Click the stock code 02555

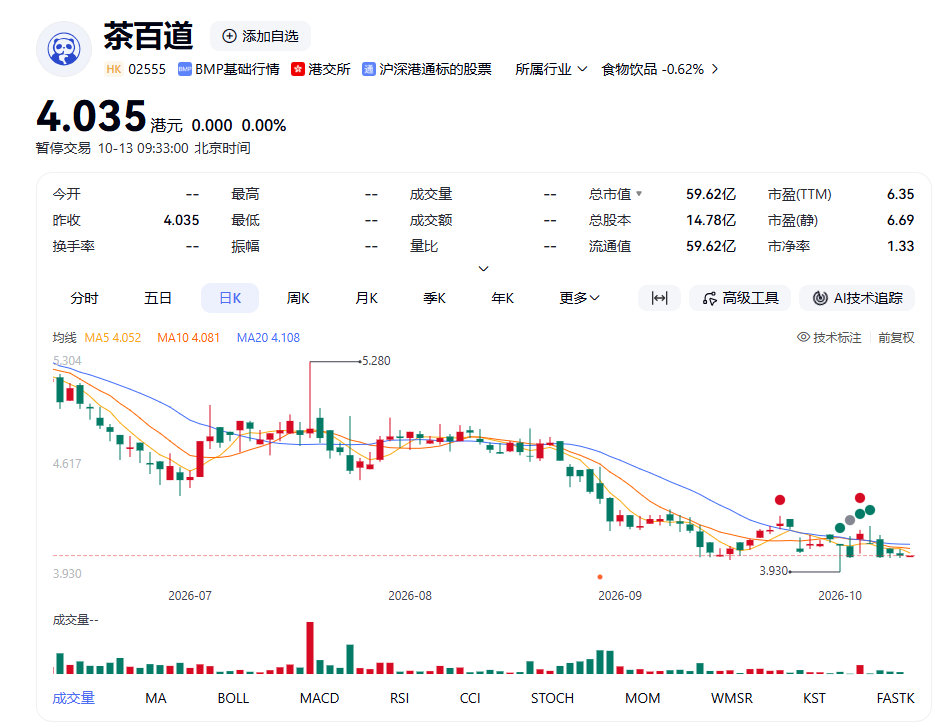(147, 69)
